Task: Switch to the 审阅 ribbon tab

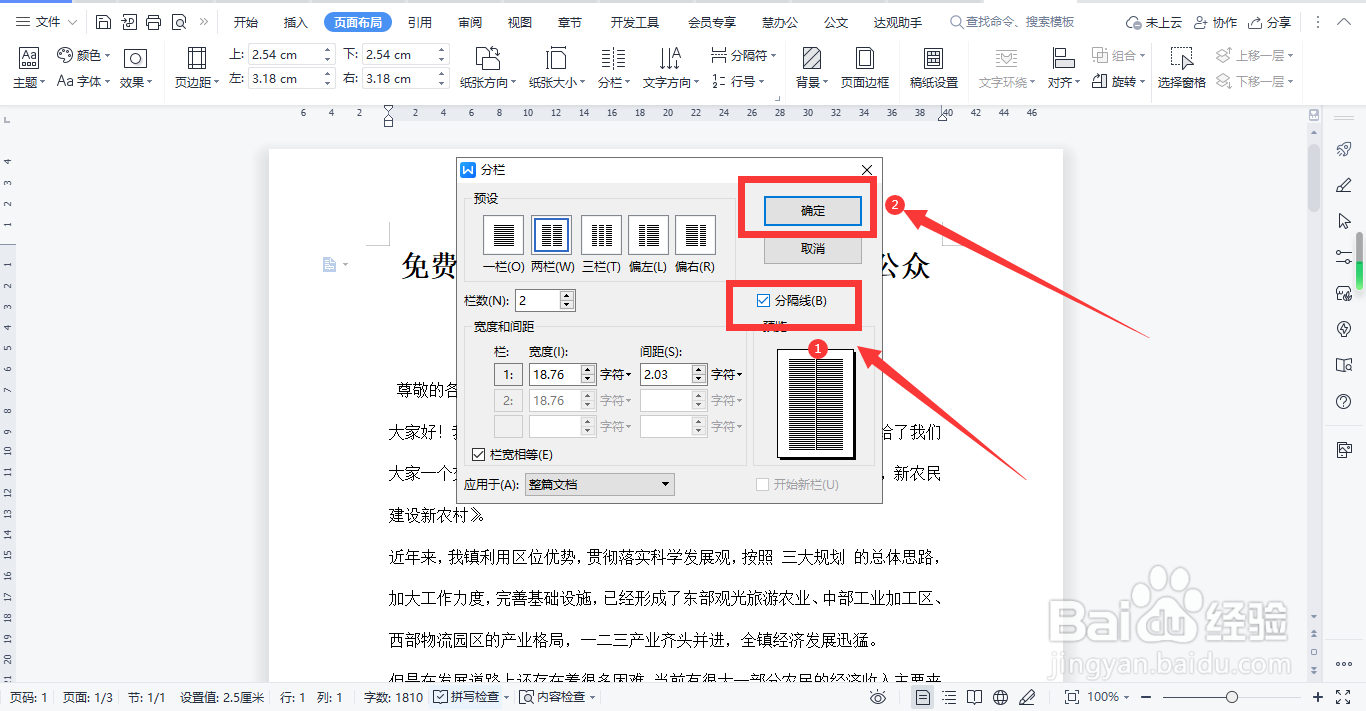Action: (x=469, y=20)
